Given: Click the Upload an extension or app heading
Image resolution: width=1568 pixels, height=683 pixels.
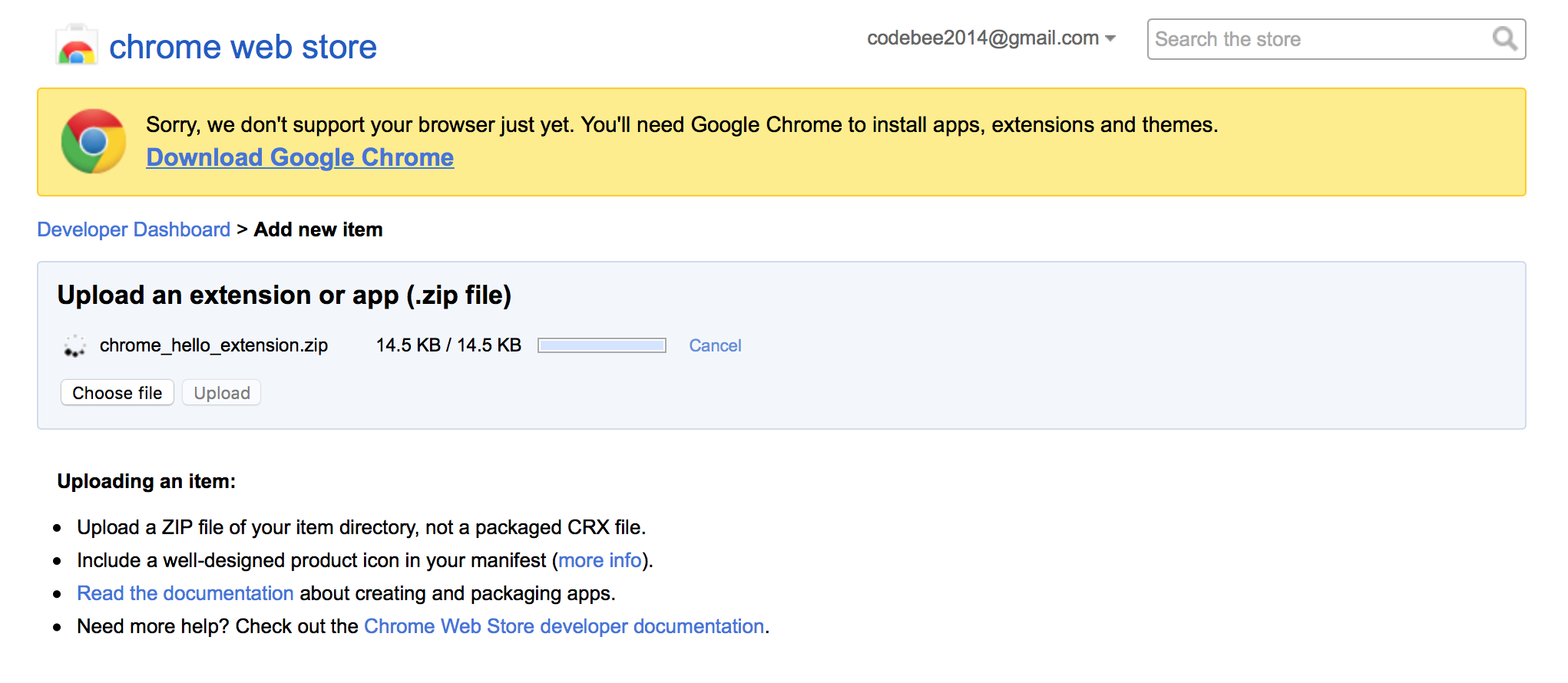Looking at the screenshot, I should pos(284,295).
